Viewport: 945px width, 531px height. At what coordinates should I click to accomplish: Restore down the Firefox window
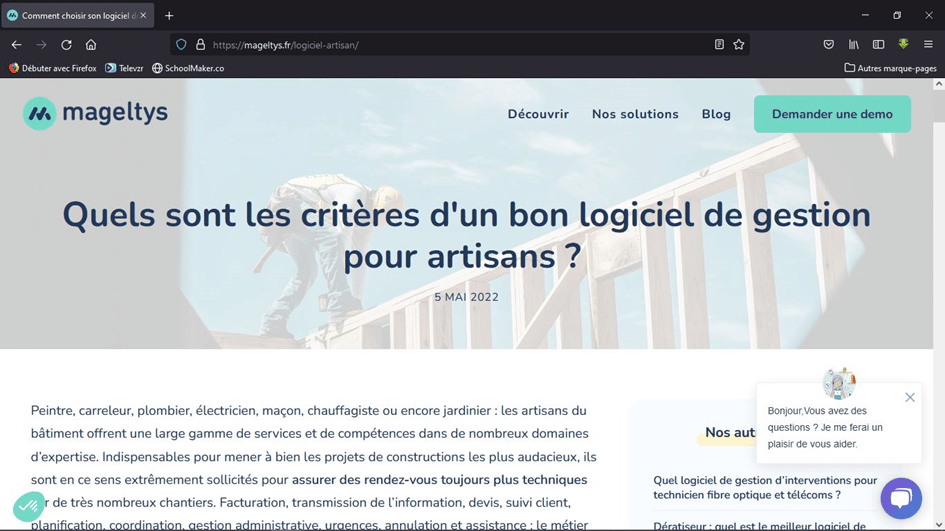pos(897,15)
